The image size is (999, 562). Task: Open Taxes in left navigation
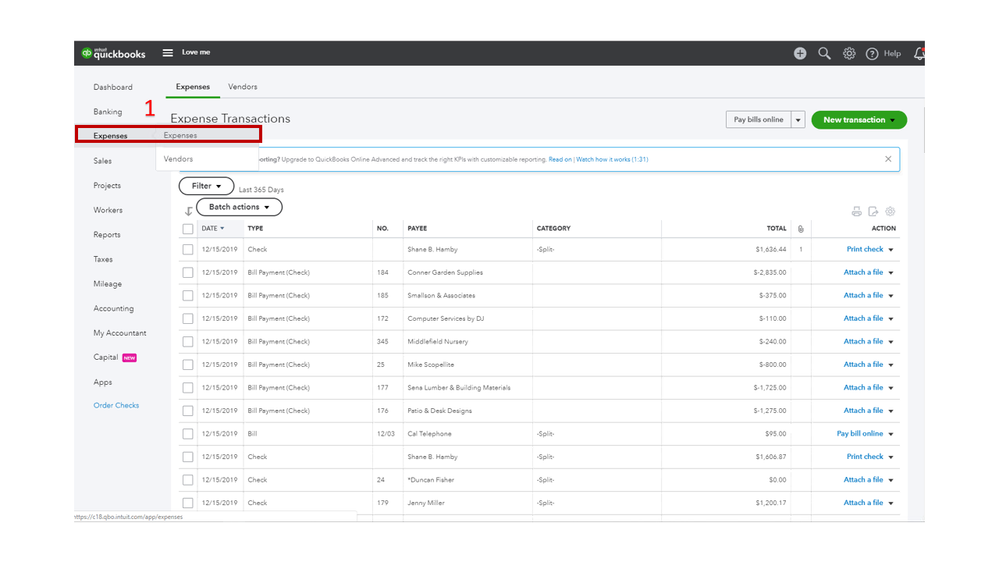point(103,259)
